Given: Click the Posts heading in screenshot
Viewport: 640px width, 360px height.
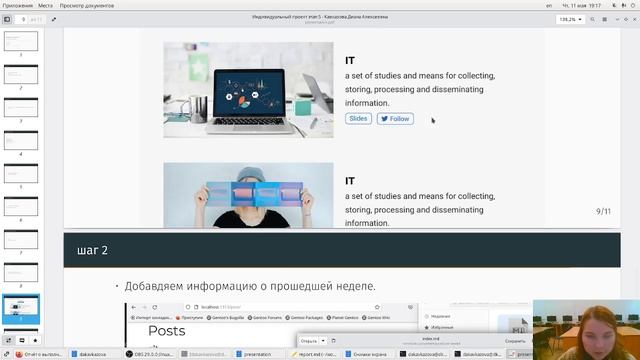Looking at the screenshot, I should [167, 331].
